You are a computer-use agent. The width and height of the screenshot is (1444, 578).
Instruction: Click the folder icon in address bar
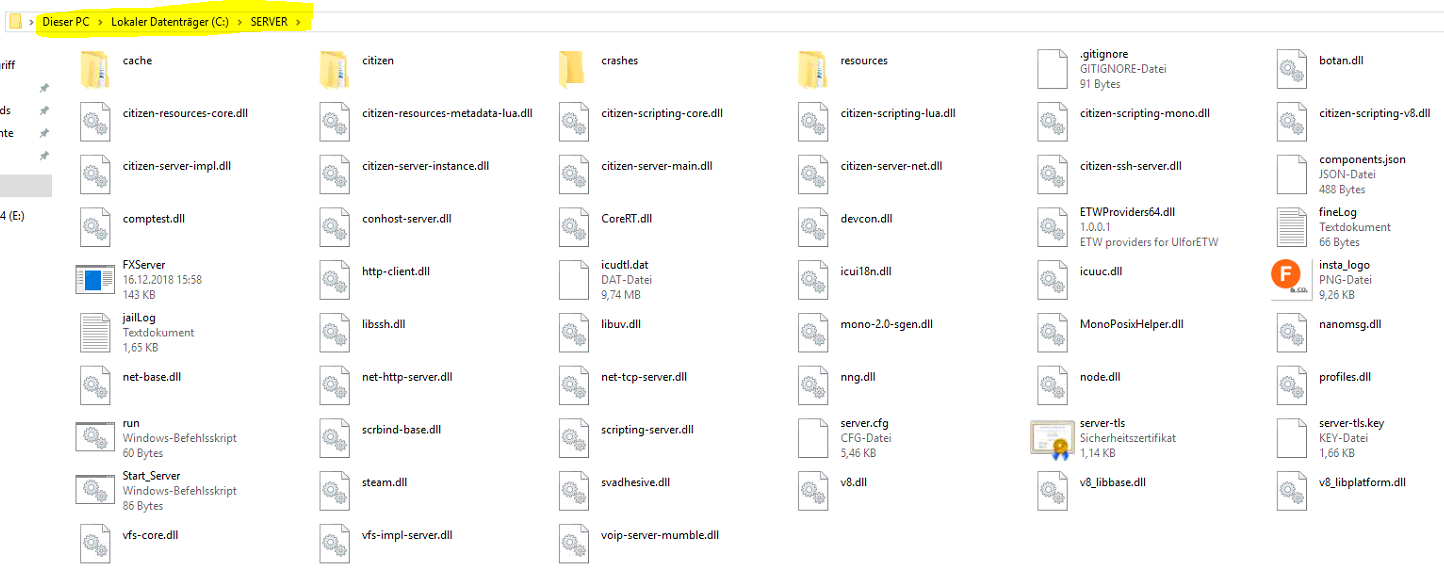click(15, 21)
